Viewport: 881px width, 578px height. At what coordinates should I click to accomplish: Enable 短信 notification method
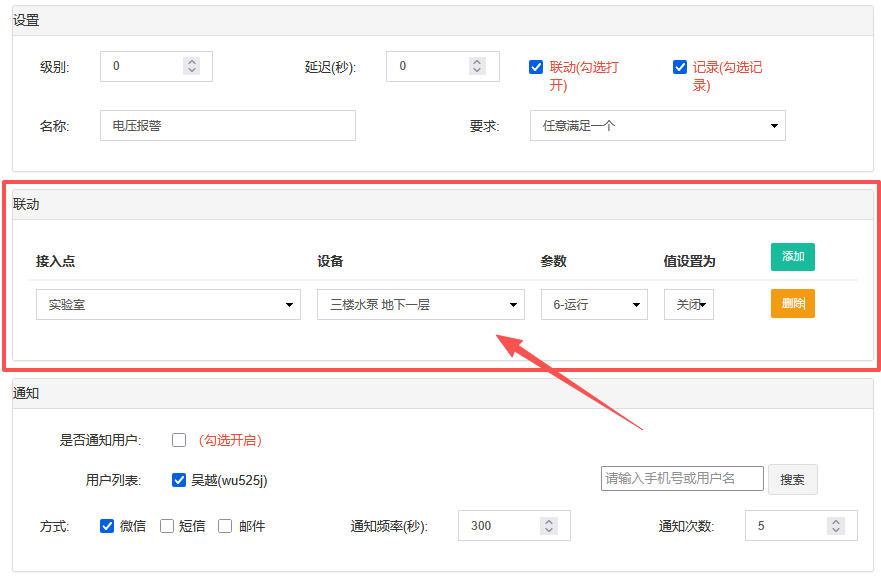pos(167,526)
